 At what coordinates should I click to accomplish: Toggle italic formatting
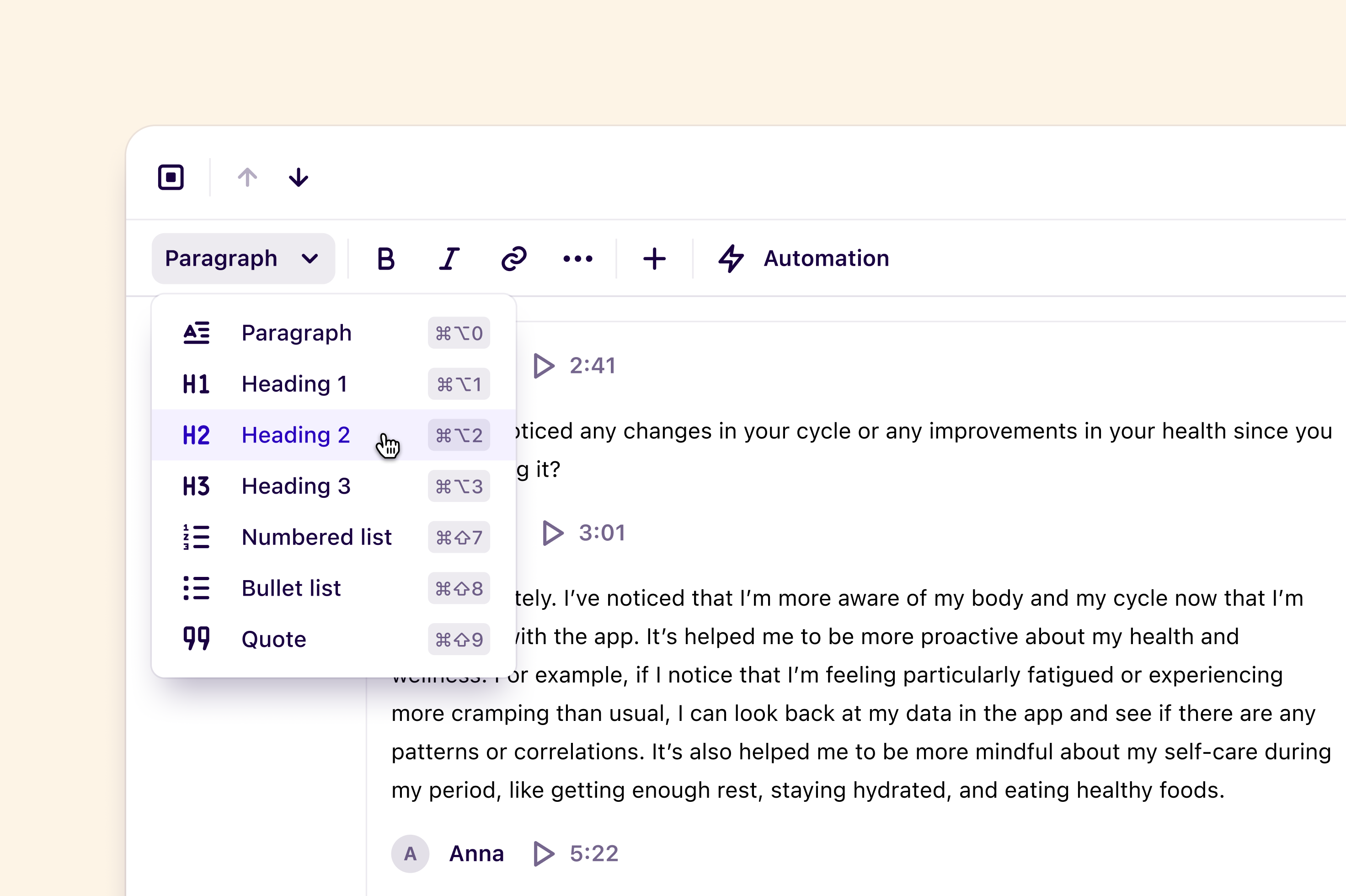[449, 258]
